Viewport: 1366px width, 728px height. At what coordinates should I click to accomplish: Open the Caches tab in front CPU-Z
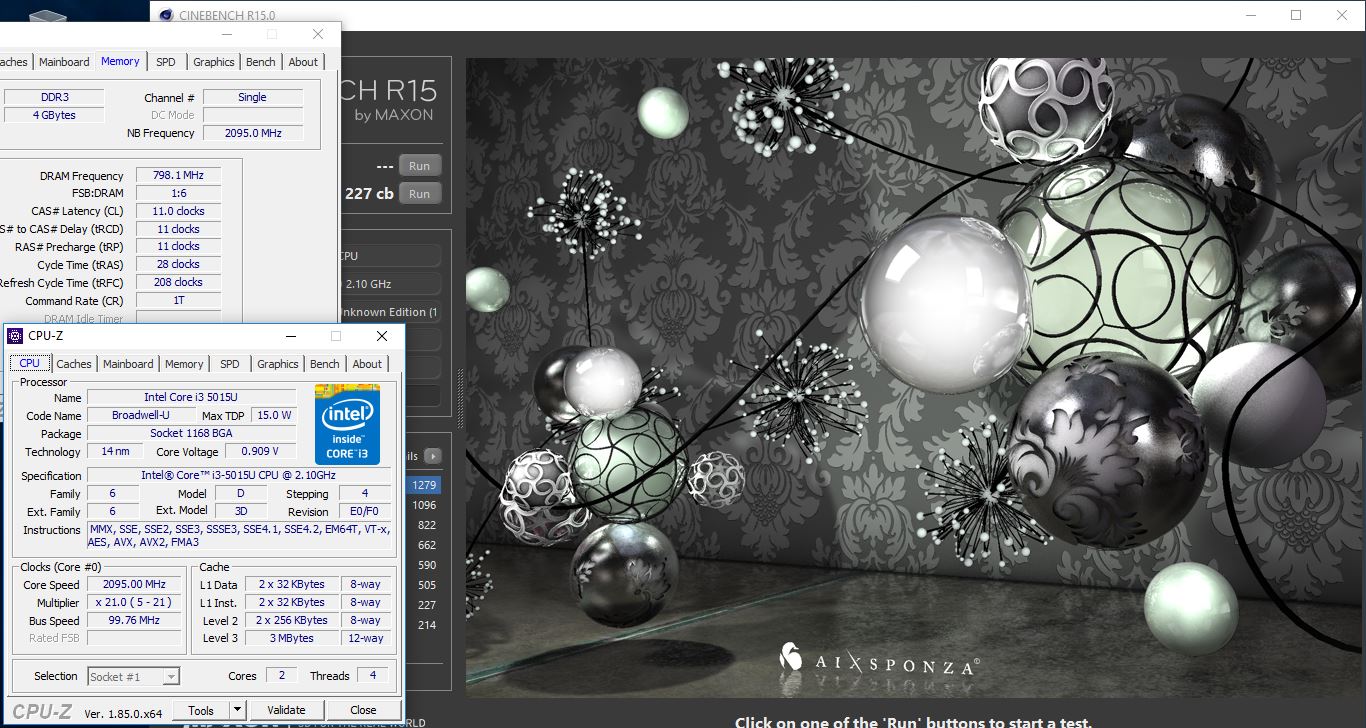coord(74,364)
